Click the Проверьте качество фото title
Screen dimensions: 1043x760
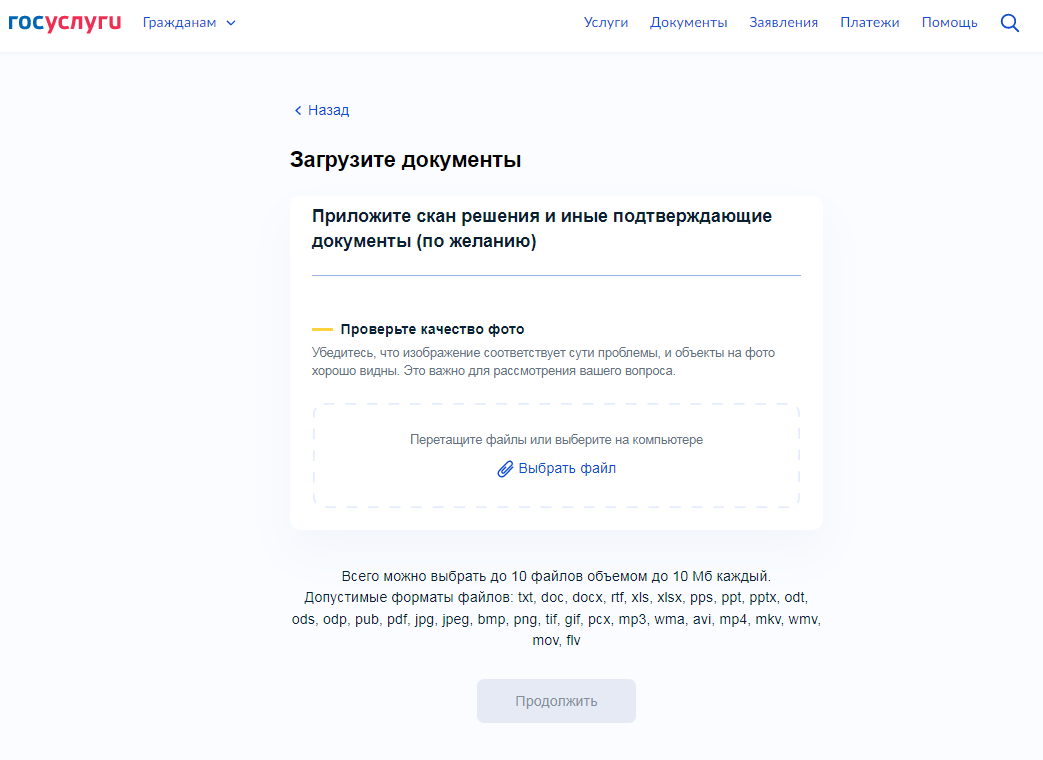point(432,329)
